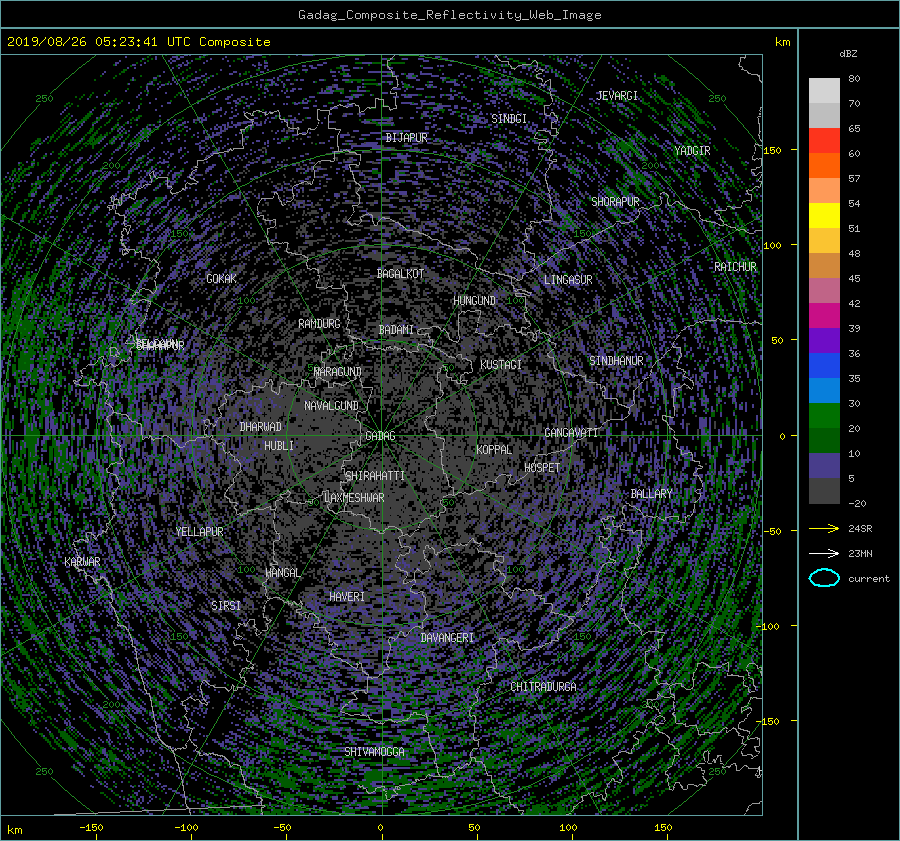The height and width of the screenshot is (841, 900).
Task: Click the 150 km mark on right axis
Action: pos(772,150)
